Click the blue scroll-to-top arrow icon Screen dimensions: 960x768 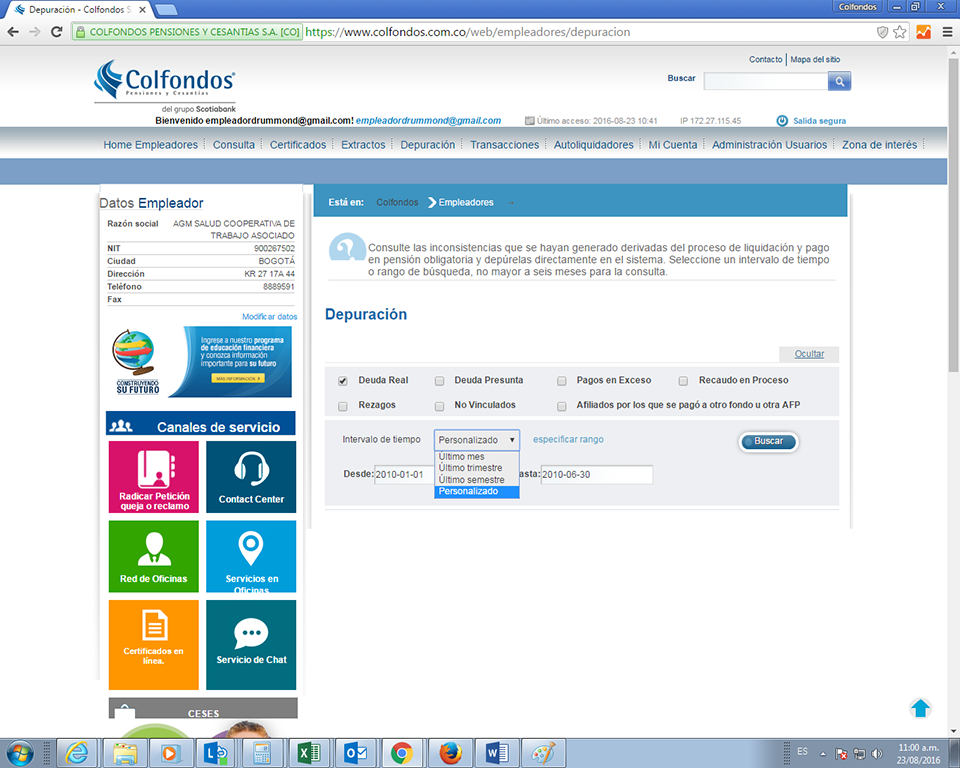(920, 708)
